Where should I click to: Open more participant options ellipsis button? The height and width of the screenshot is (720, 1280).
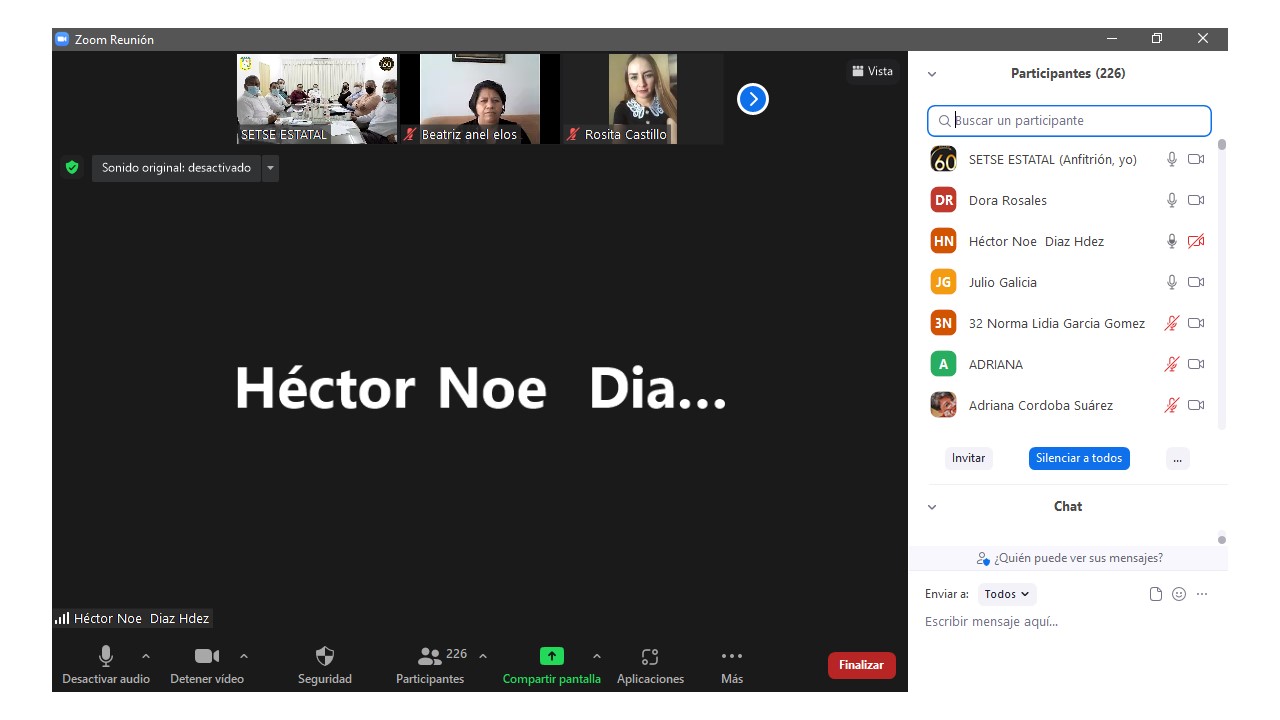(x=1177, y=458)
